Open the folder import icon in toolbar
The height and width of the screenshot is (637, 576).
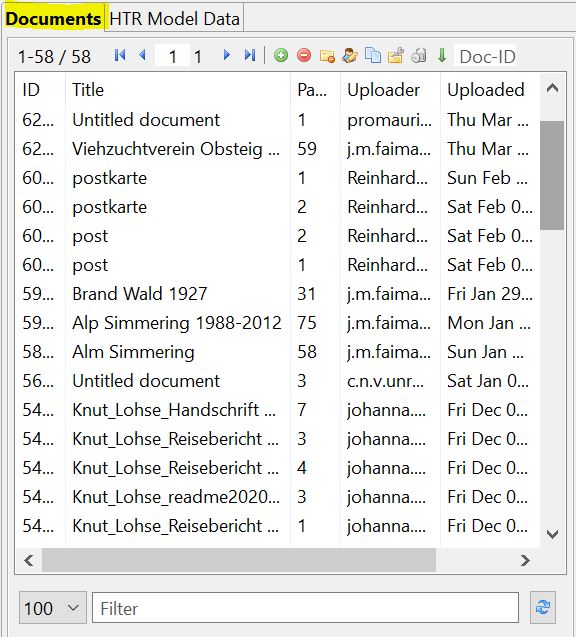click(327, 56)
